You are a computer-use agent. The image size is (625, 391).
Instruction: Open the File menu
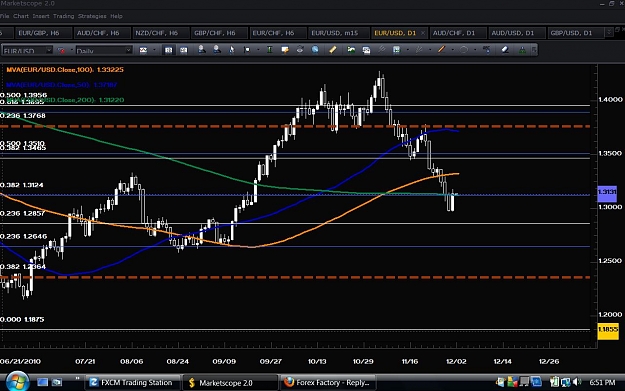coord(4,16)
